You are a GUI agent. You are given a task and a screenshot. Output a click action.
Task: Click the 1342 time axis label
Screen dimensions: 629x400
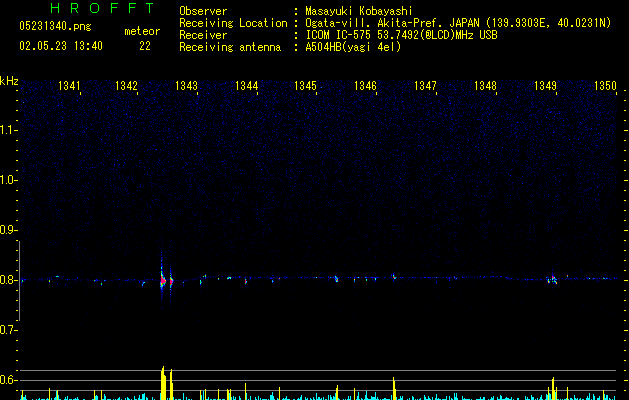pyautogui.click(x=126, y=86)
